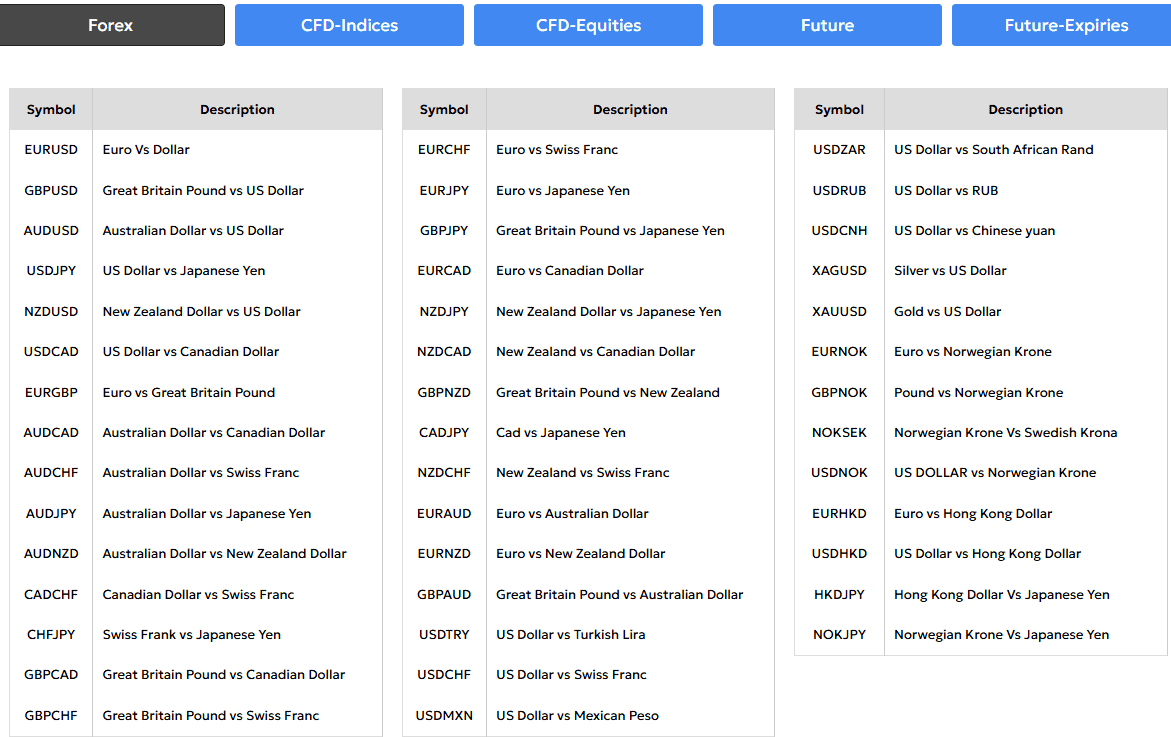Open the Future-Expiries tab
The width and height of the screenshot is (1171, 737).
point(1065,25)
